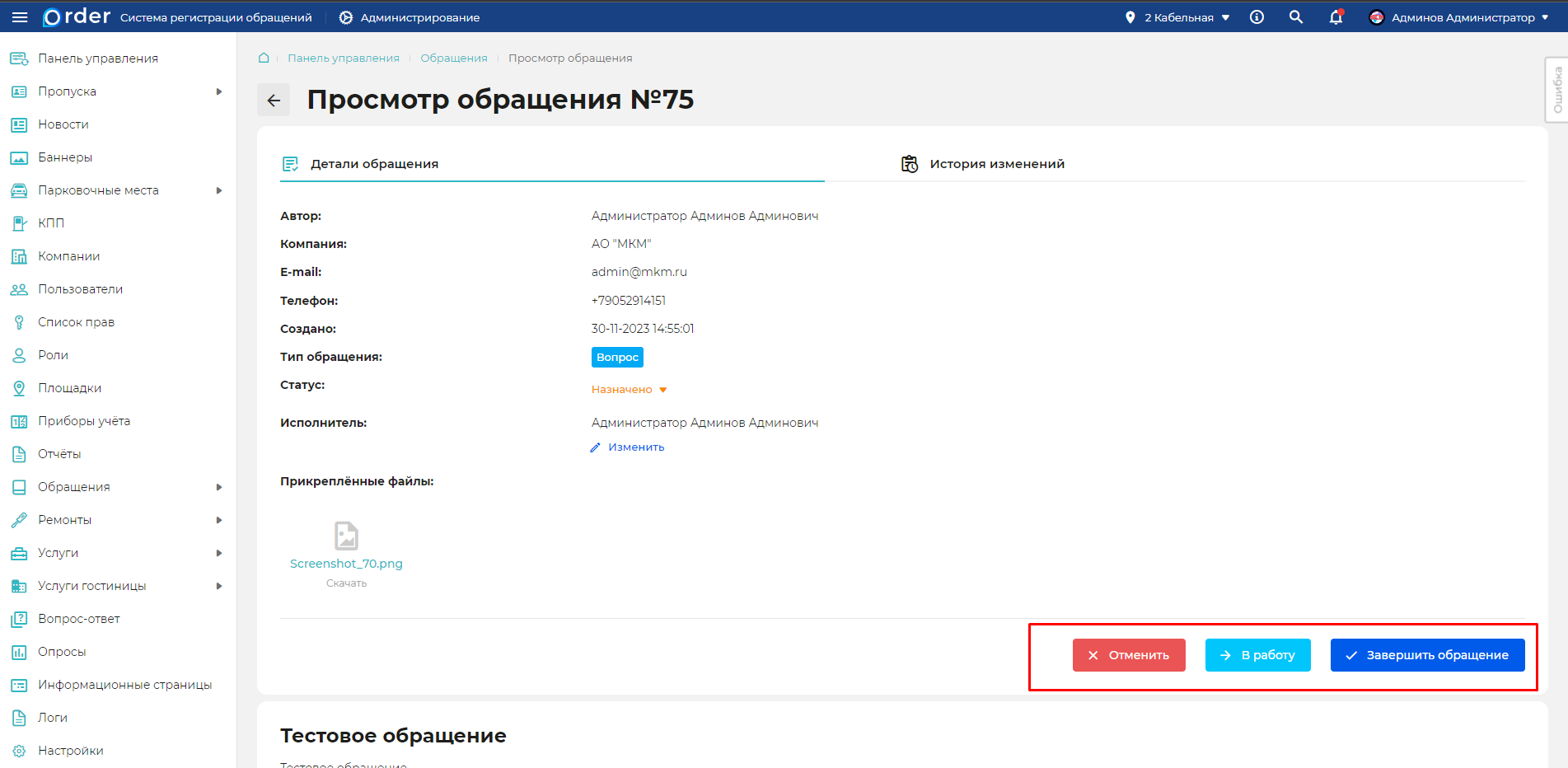This screenshot has width=1568, height=768.
Task: Expand the Пропуска sidebar submenu
Action: [218, 91]
